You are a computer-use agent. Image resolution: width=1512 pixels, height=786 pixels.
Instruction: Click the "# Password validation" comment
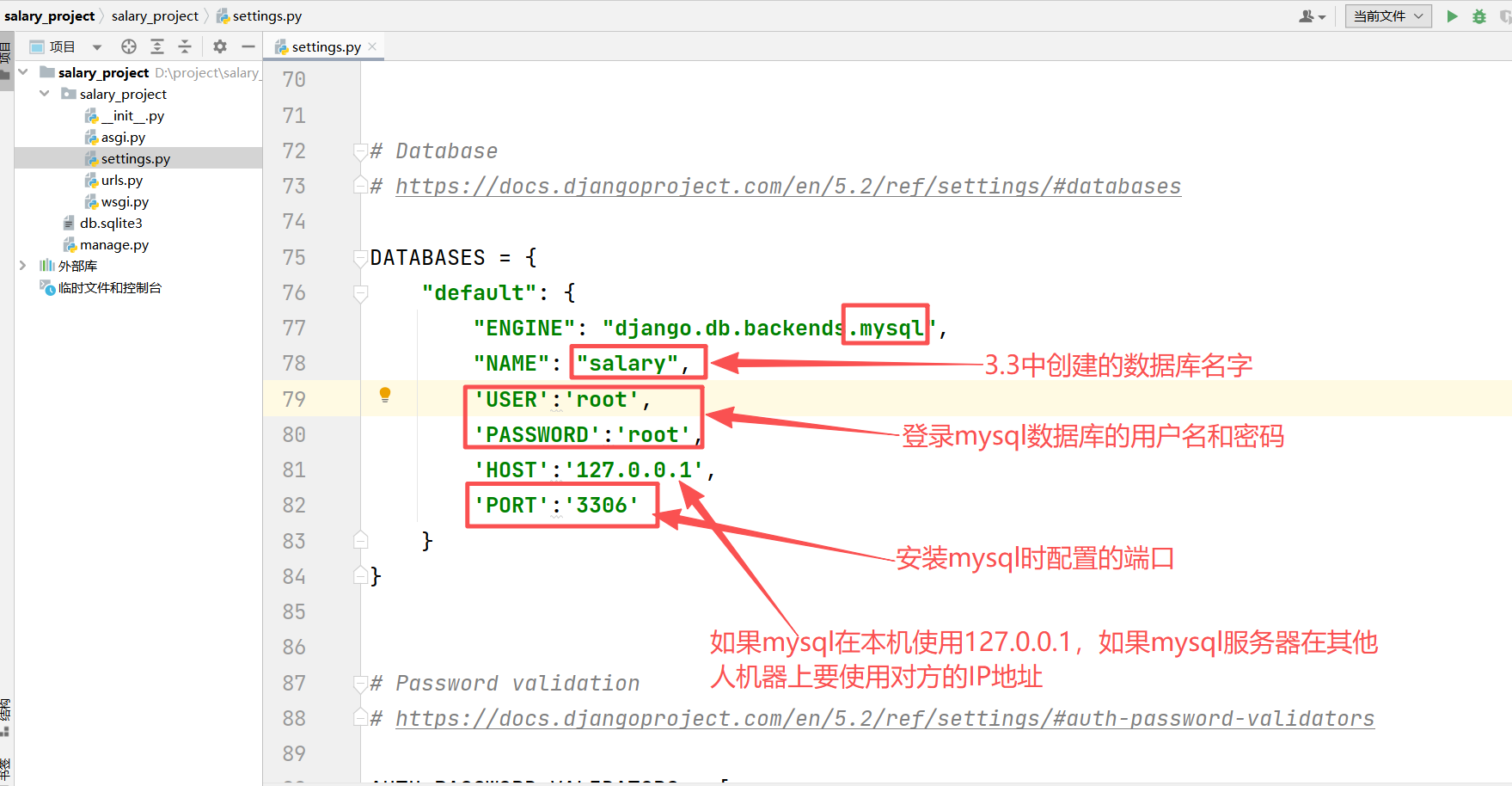[x=505, y=684]
